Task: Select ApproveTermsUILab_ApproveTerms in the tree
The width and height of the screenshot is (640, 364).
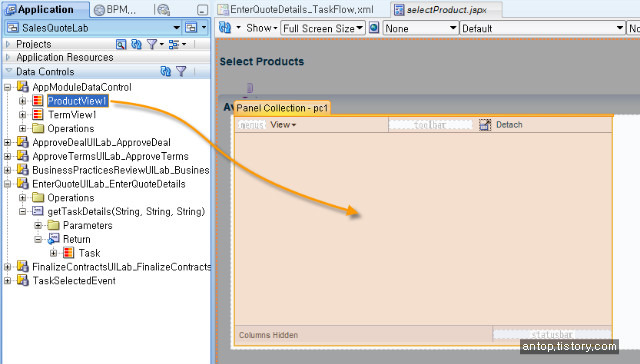Action: point(110,156)
